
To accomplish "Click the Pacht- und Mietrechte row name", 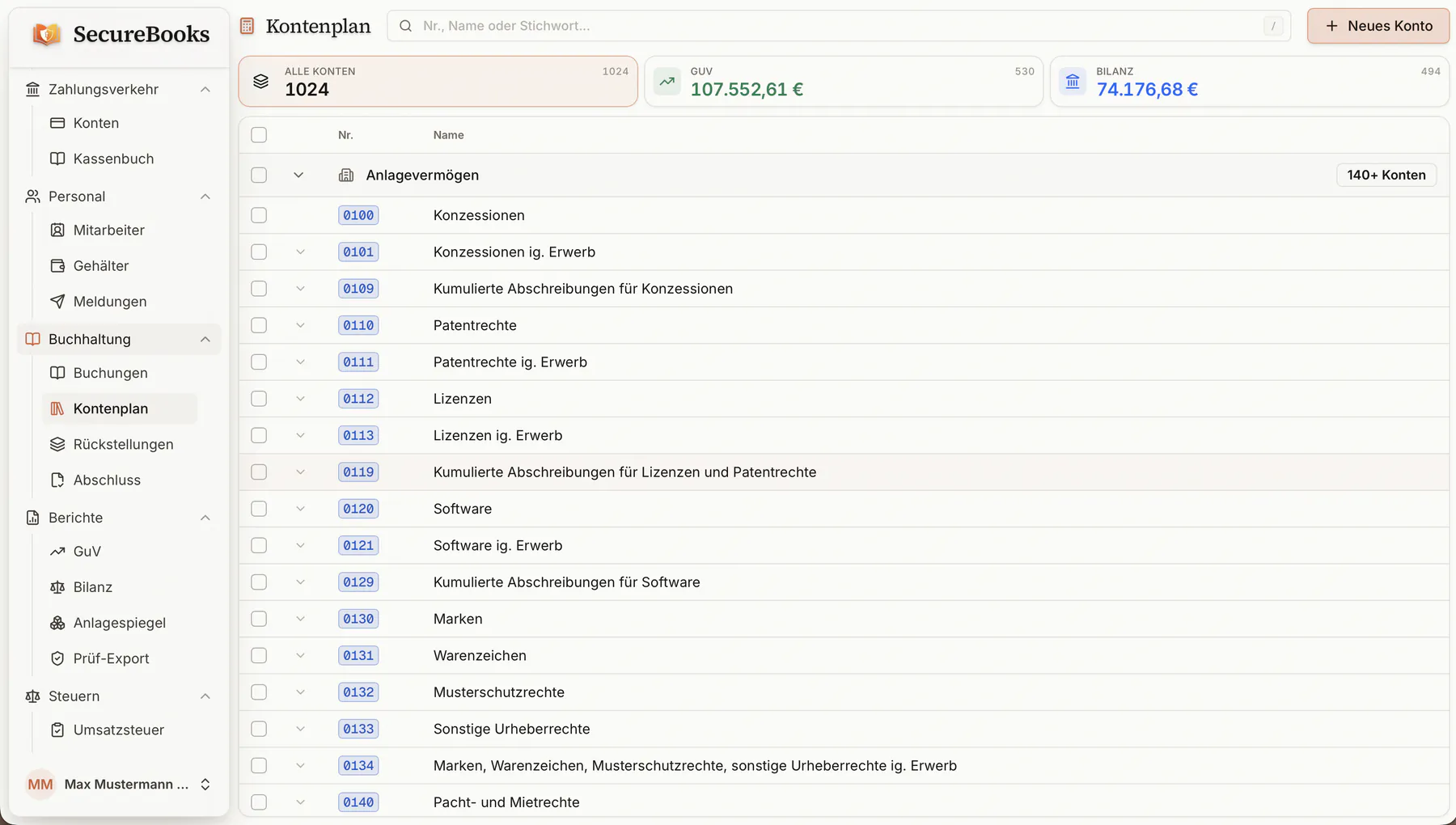I will point(506,802).
